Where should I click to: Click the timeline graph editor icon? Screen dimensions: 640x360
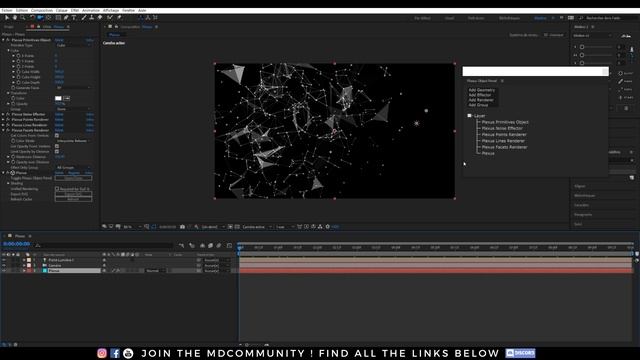coord(229,245)
